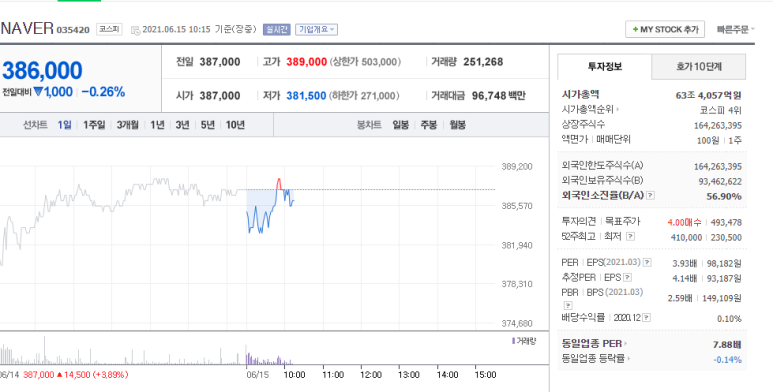The height and width of the screenshot is (392, 773).
Task: Click the 56.90% foreign ownership value
Action: point(724,196)
